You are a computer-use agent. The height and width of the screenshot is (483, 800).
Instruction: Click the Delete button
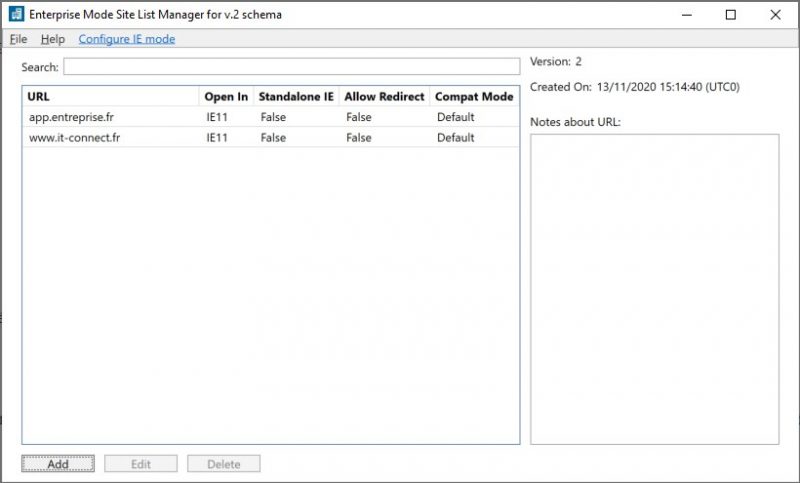[x=223, y=464]
